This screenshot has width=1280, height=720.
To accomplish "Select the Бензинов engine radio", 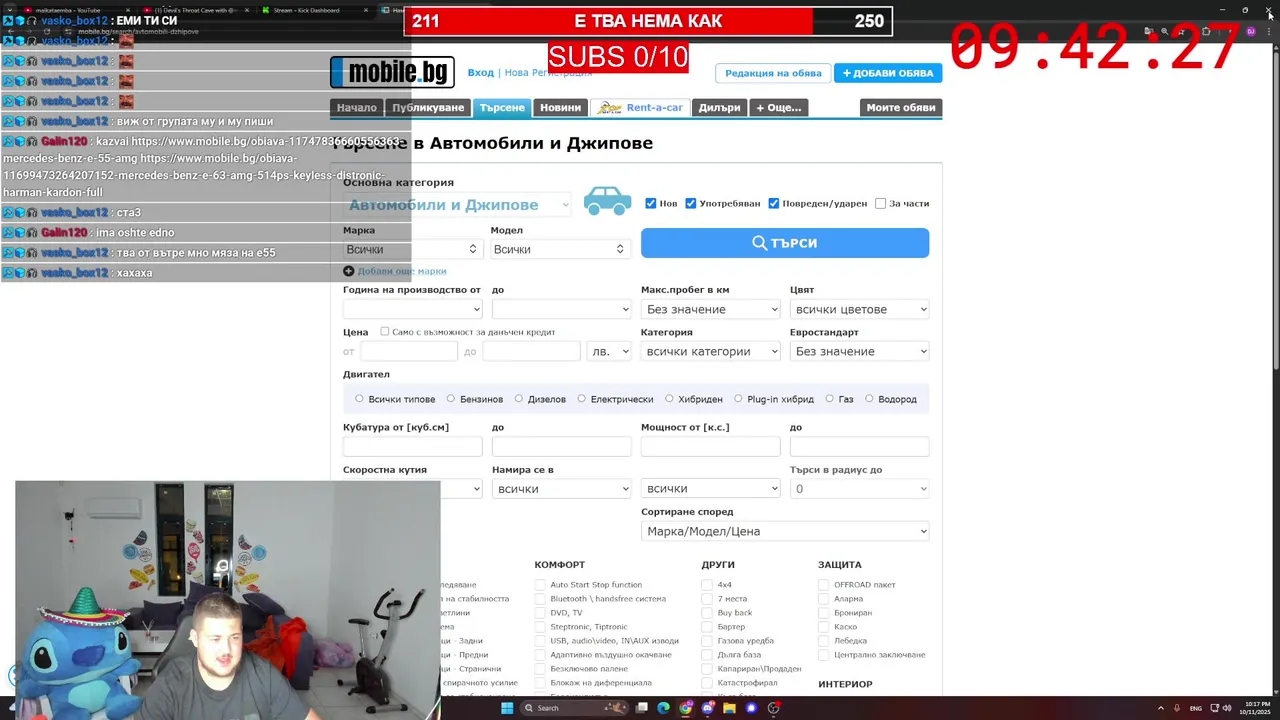I will tap(451, 399).
